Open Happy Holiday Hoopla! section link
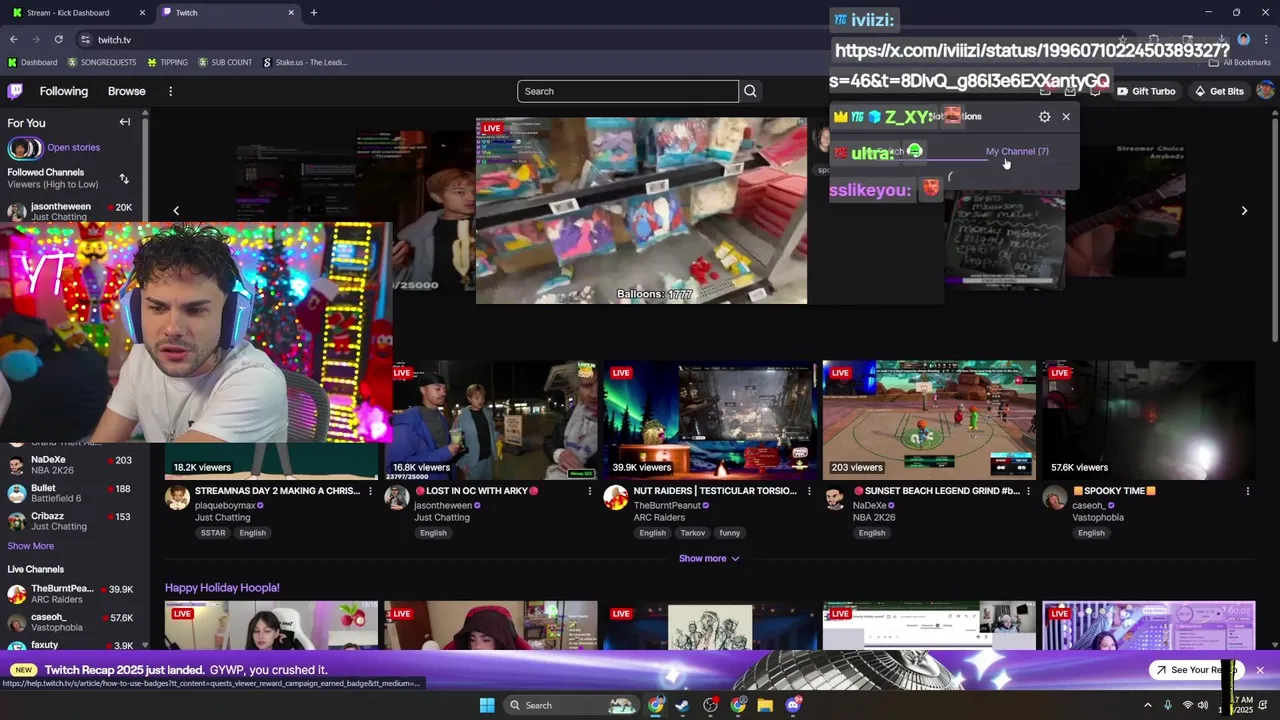The height and width of the screenshot is (720, 1280). (222, 588)
